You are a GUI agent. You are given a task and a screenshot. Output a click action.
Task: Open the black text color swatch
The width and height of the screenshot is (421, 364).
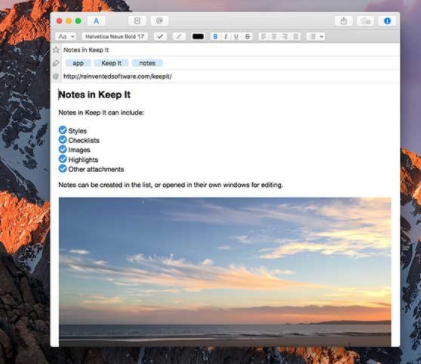198,37
